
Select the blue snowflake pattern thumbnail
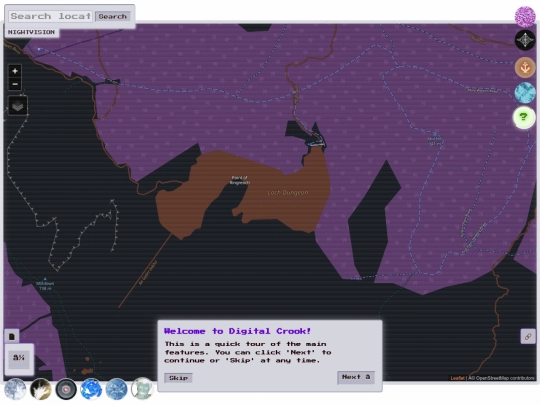pyautogui.click(x=117, y=389)
